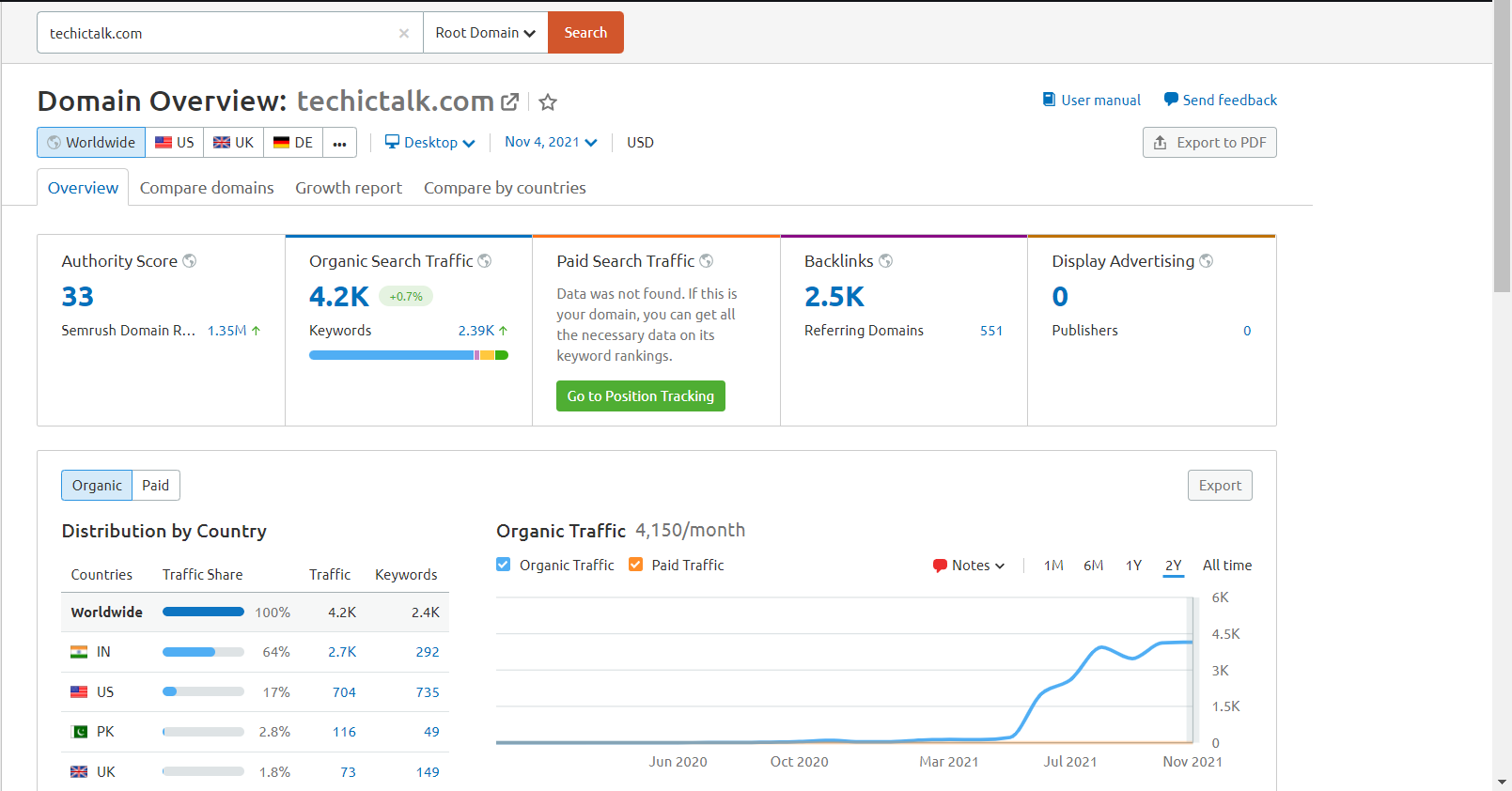Screen dimensions: 1512x791
Task: Switch distribution to Paid
Action: tap(156, 486)
